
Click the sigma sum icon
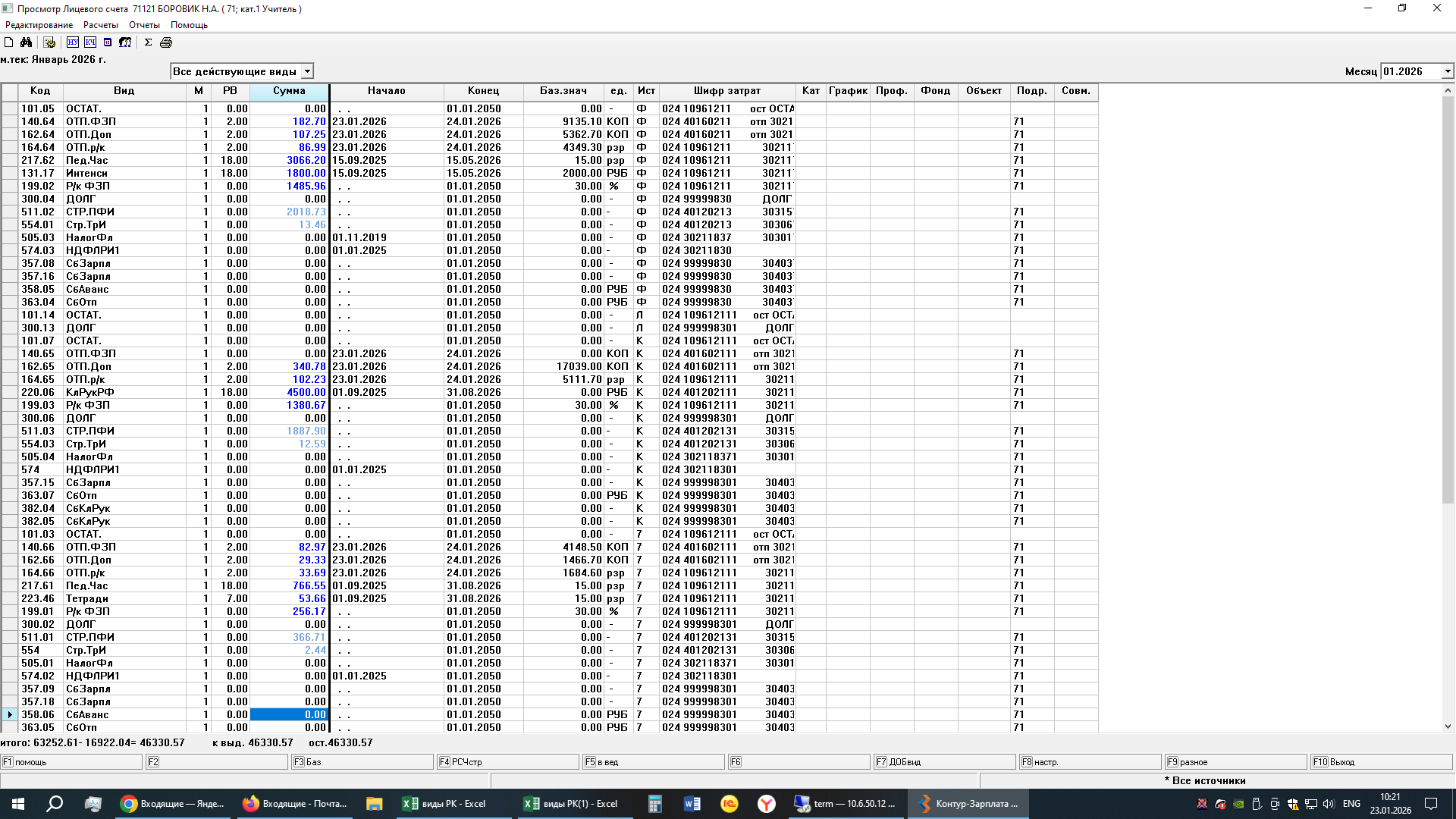[148, 42]
